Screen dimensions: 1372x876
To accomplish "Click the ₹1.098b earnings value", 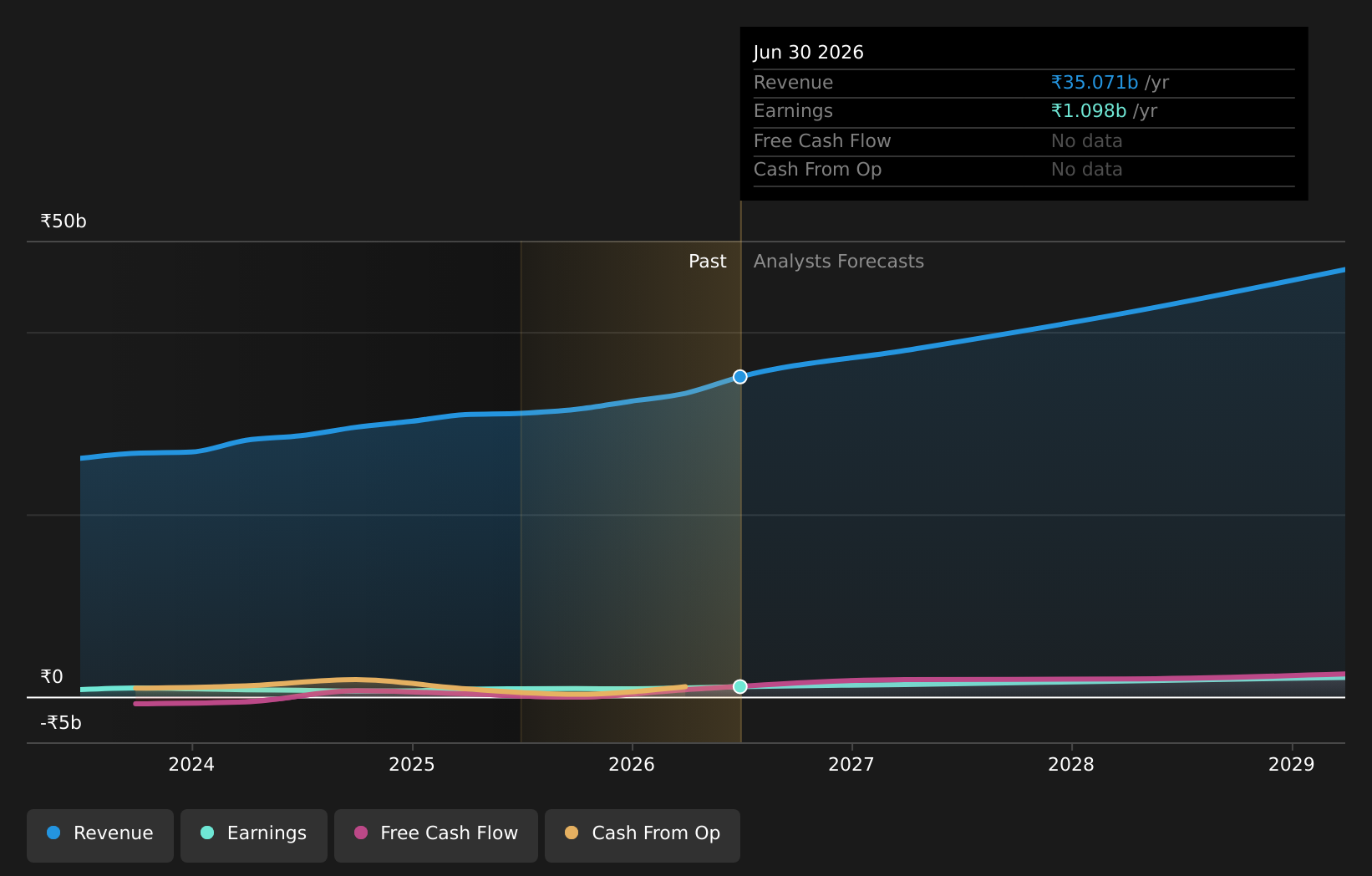I will point(1089,111).
